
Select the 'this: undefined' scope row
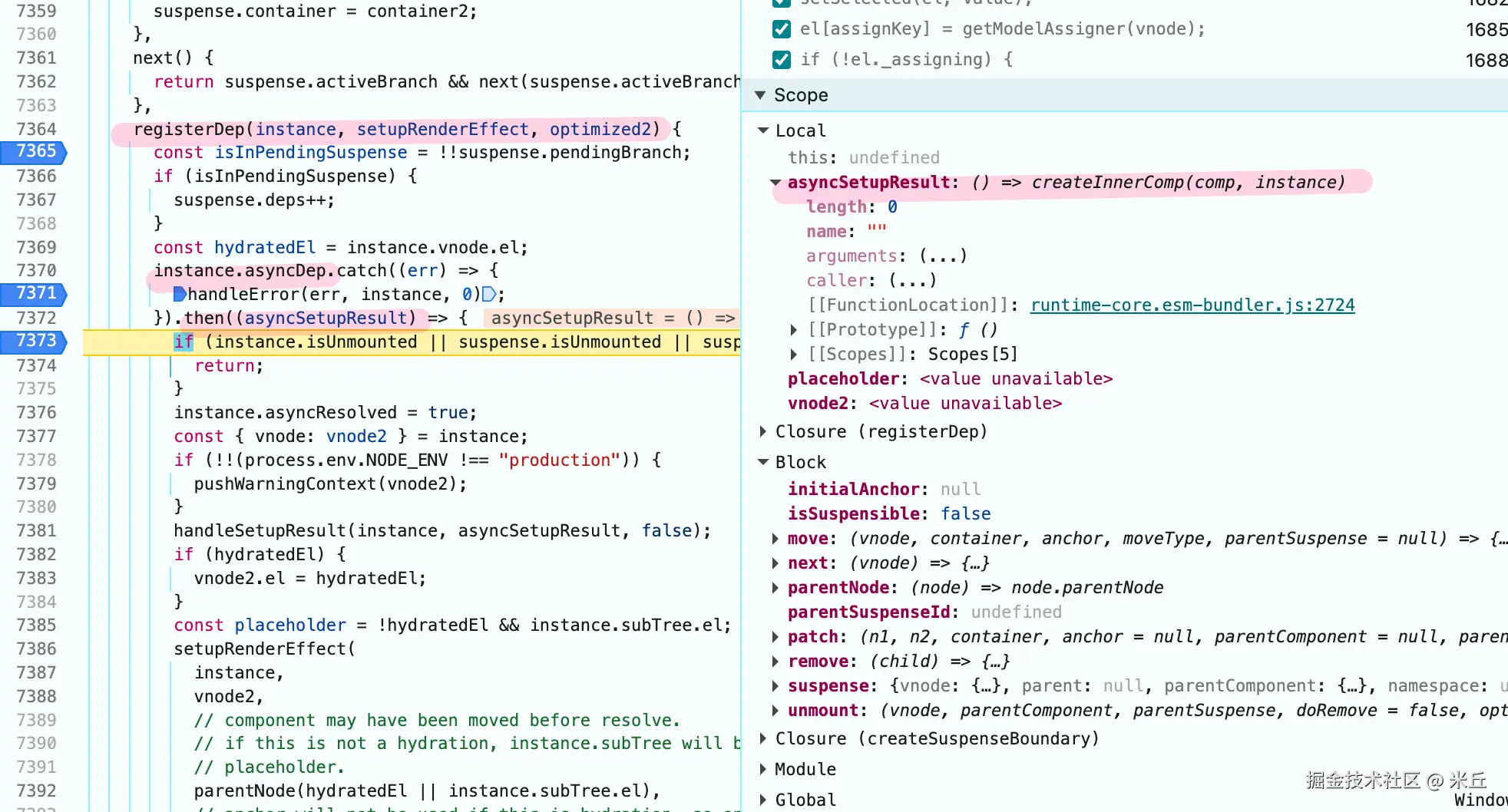tap(864, 158)
